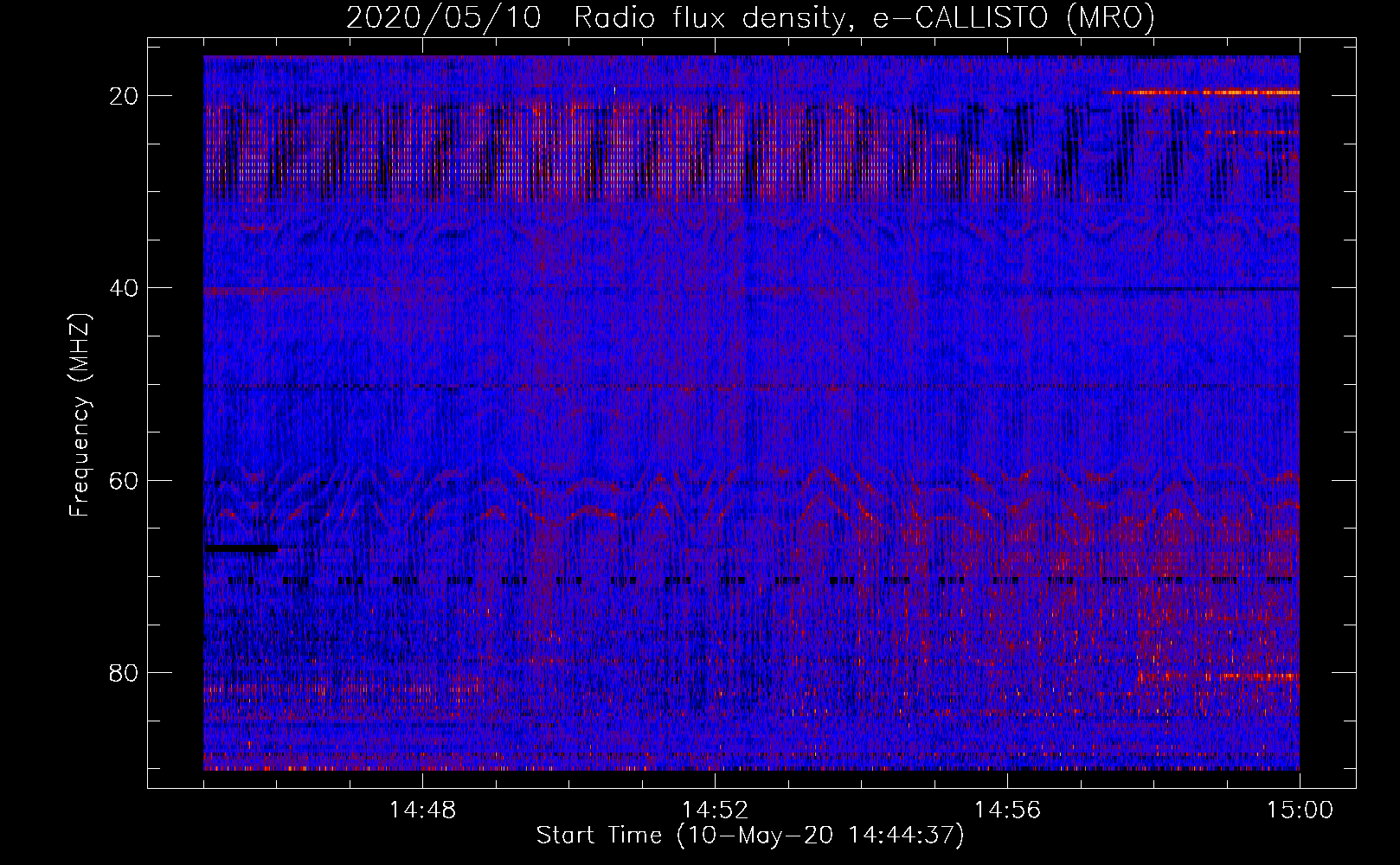
Task: Click the '20' frequency tick label
Action: (x=125, y=96)
